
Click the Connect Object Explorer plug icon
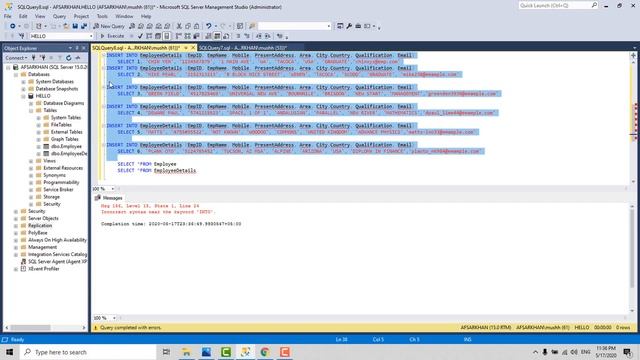(x=33, y=58)
